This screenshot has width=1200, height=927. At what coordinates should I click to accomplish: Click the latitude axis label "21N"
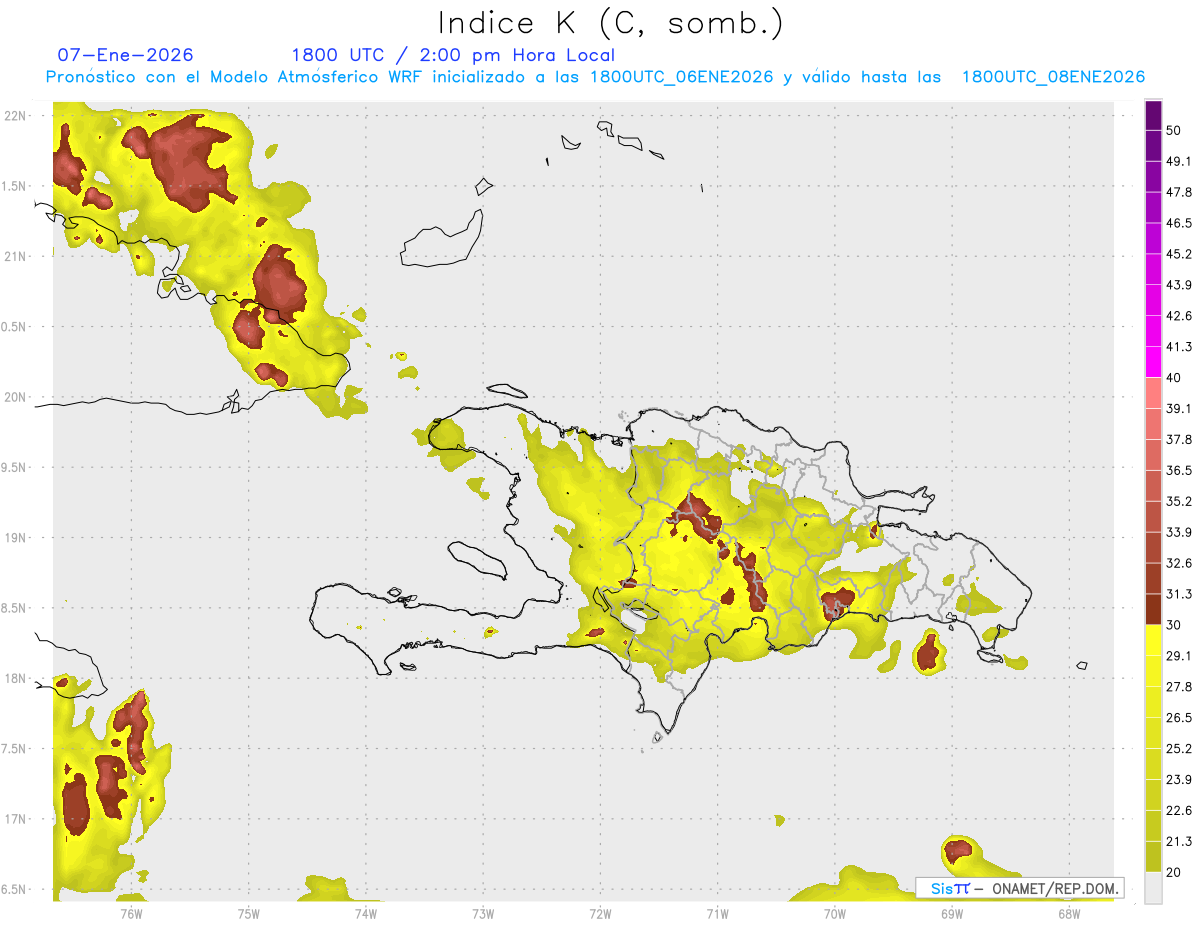[x=17, y=256]
